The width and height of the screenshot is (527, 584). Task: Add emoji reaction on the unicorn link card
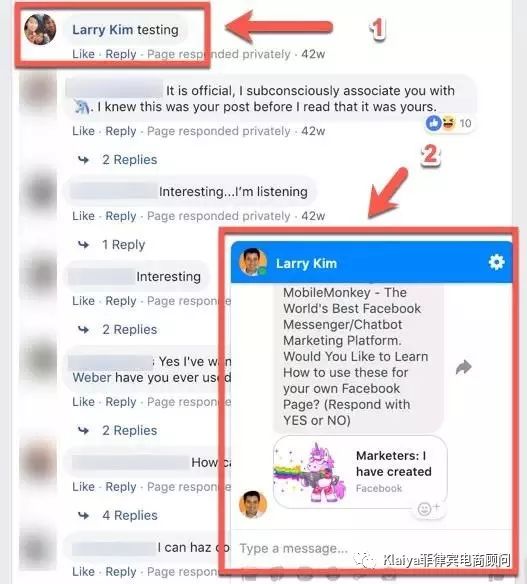(x=428, y=508)
